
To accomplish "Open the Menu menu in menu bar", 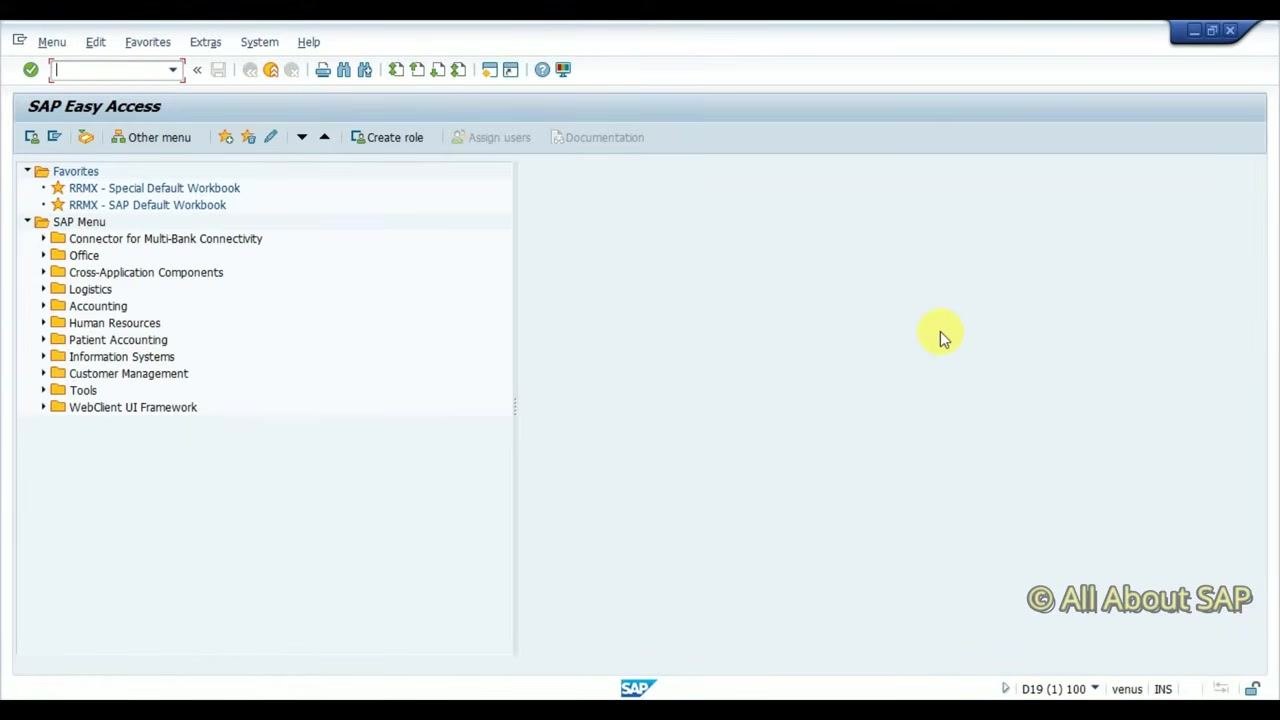I will (x=52, y=42).
